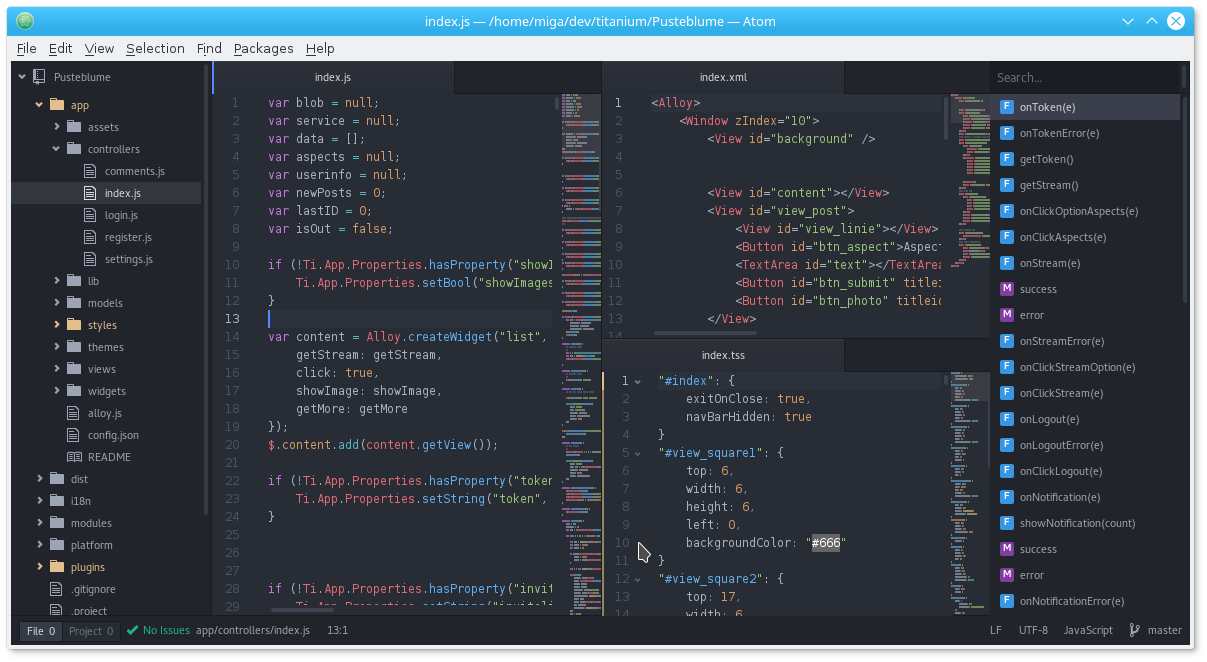Click the git branch icon for master

pyautogui.click(x=1135, y=630)
